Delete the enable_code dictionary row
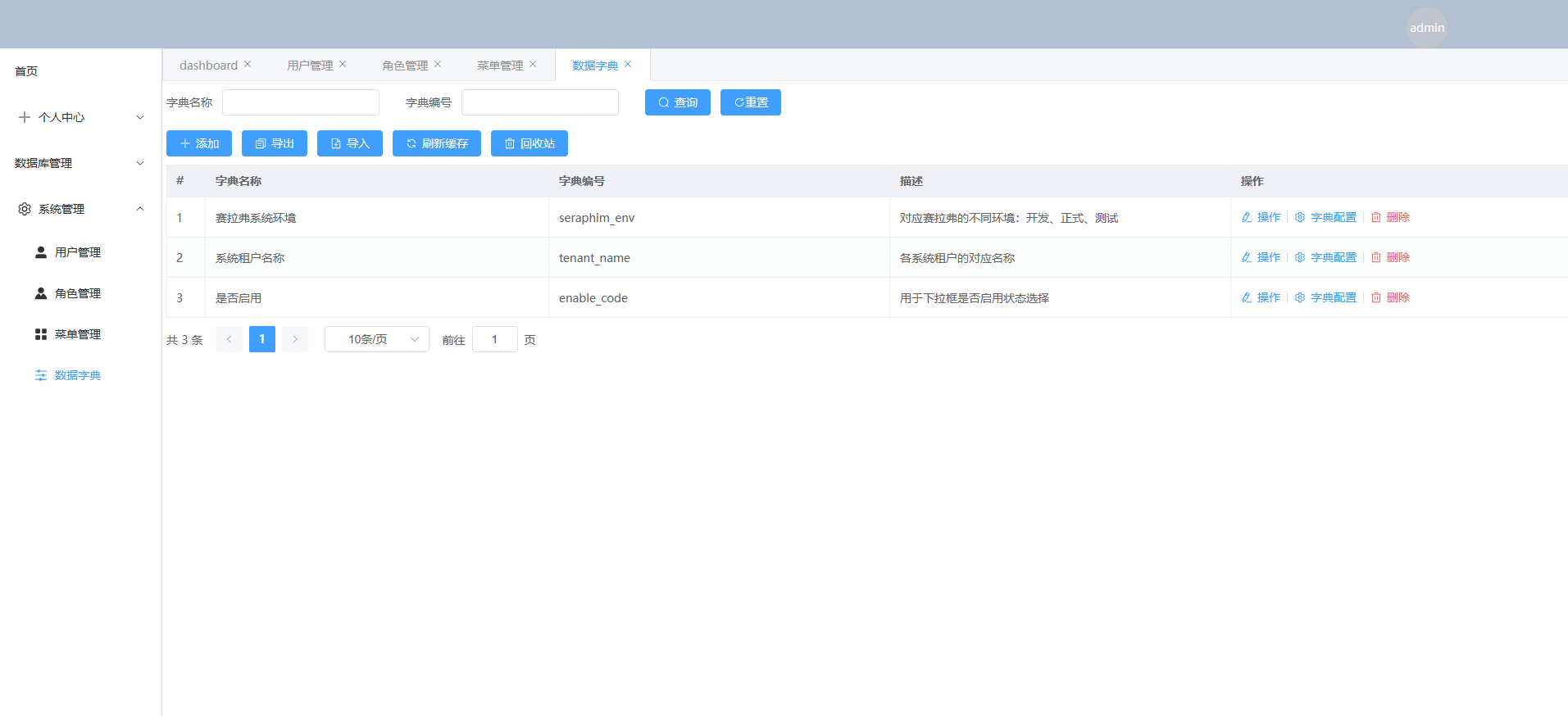Screen dimensions: 1568x716 click(1390, 297)
